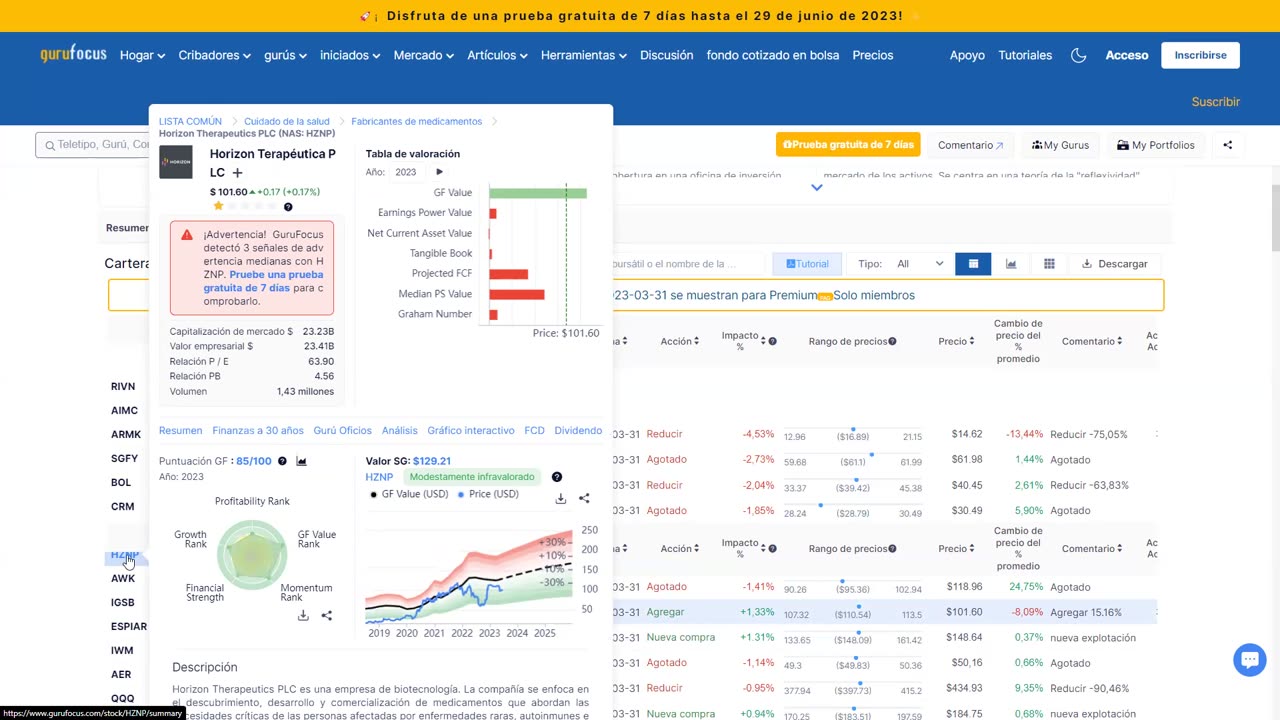This screenshot has height=720, width=1280.
Task: Open the Impacto % help icon in the top header
Action: coord(773,341)
